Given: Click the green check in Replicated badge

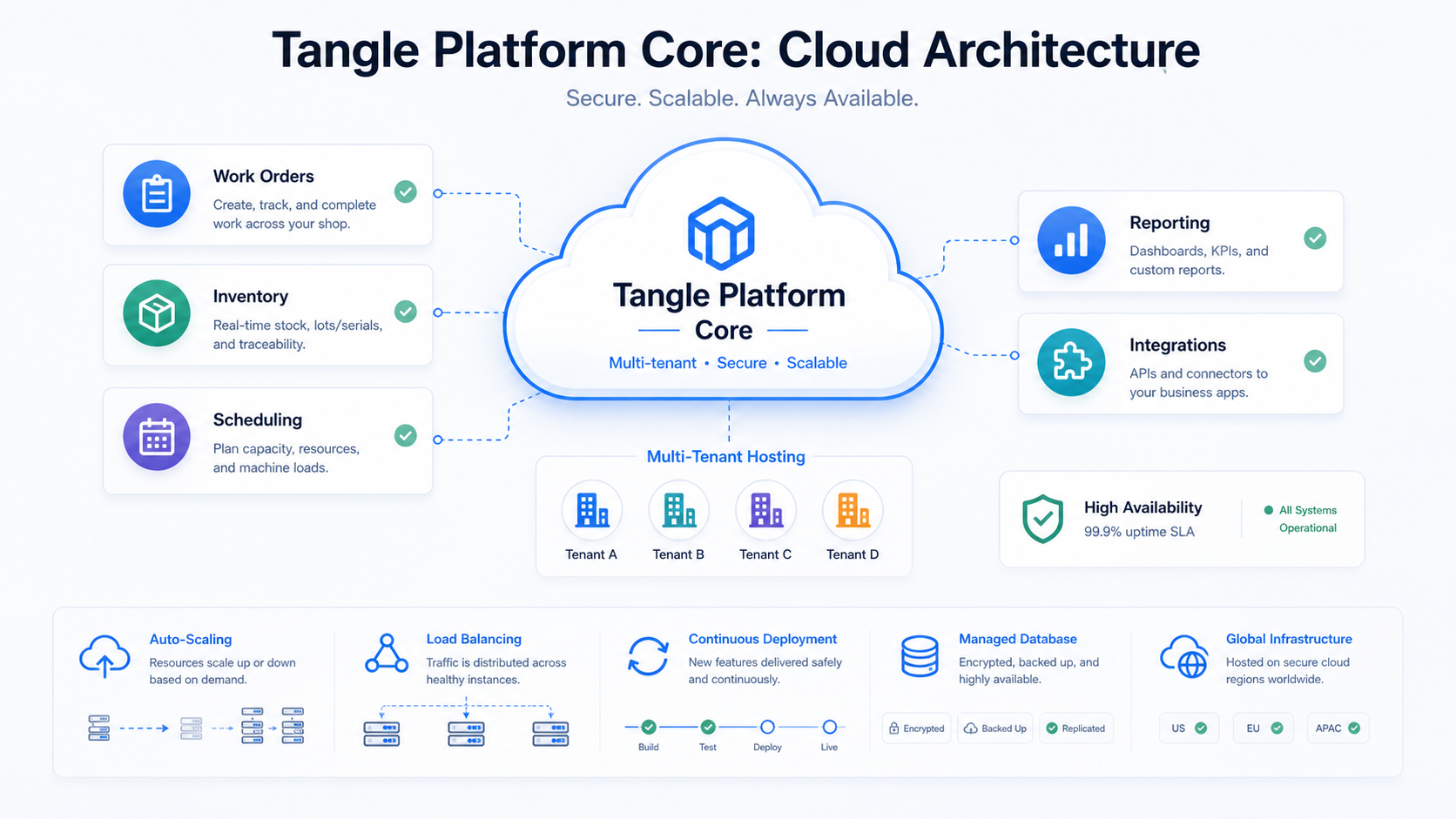Looking at the screenshot, I should (1052, 728).
